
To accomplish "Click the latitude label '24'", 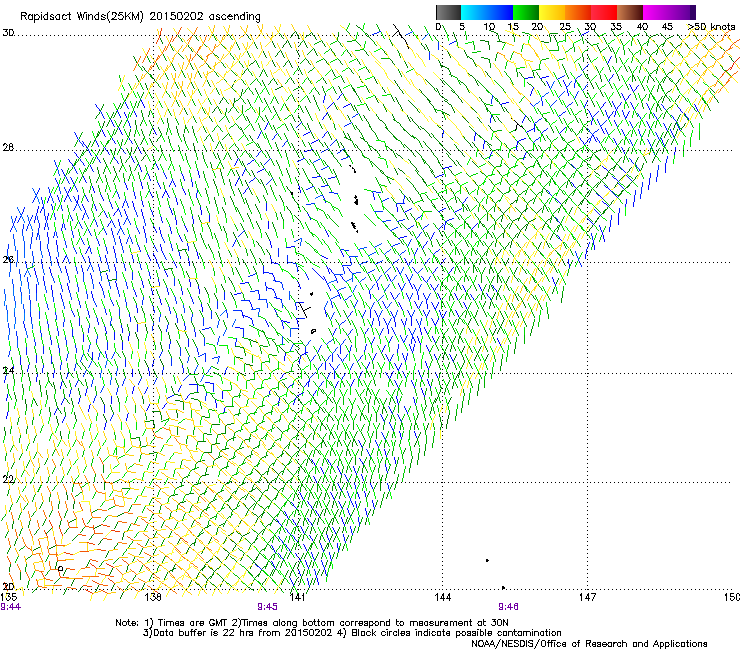I will pyautogui.click(x=8, y=371).
